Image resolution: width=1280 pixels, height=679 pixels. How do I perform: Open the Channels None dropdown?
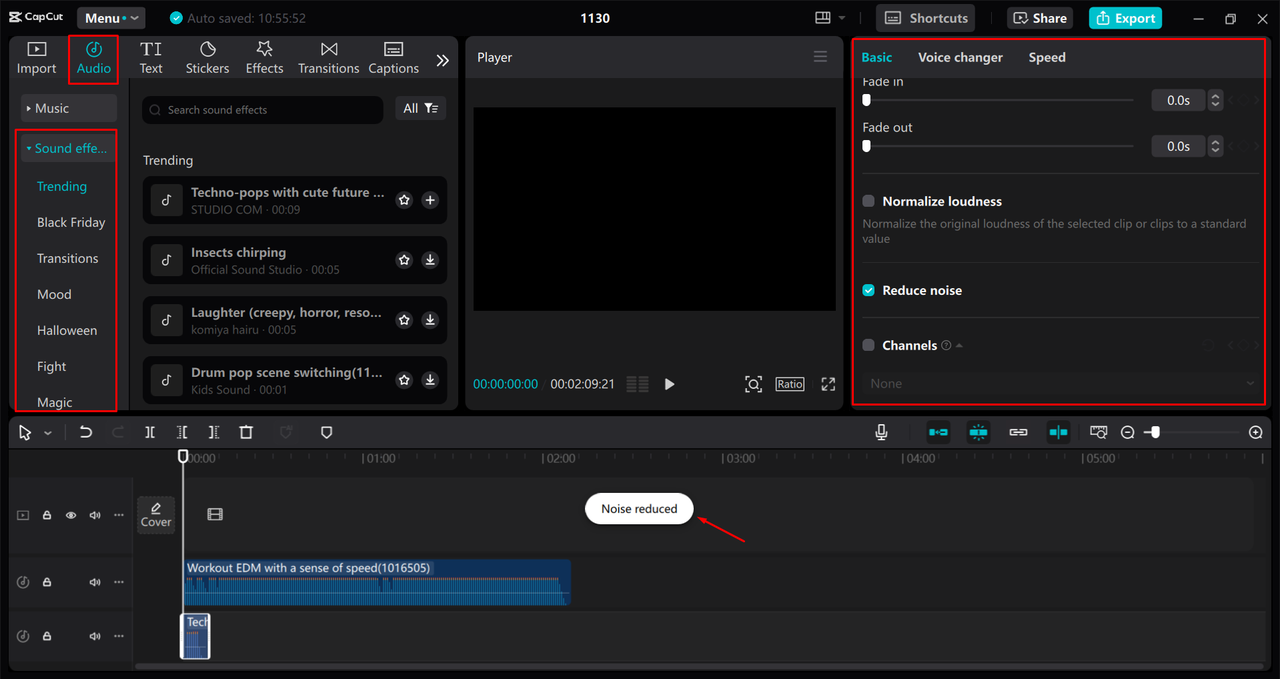[x=1060, y=383]
